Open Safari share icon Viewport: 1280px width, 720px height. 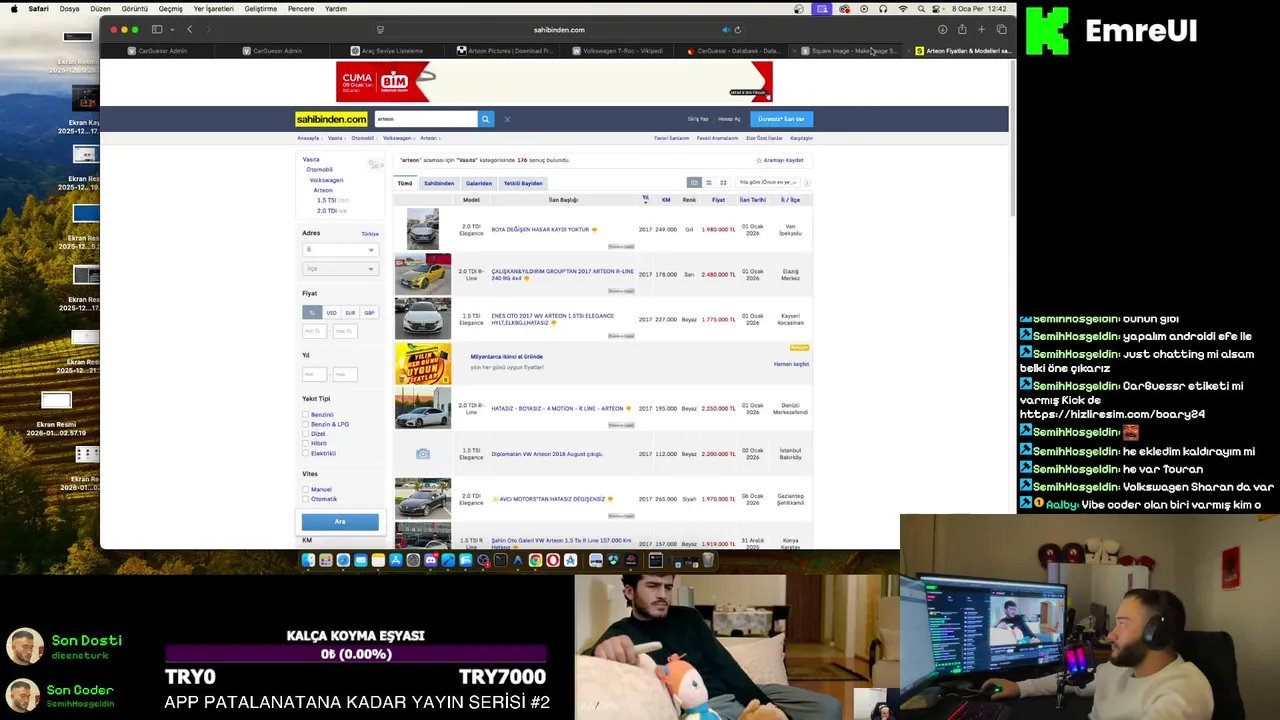[x=962, y=30]
